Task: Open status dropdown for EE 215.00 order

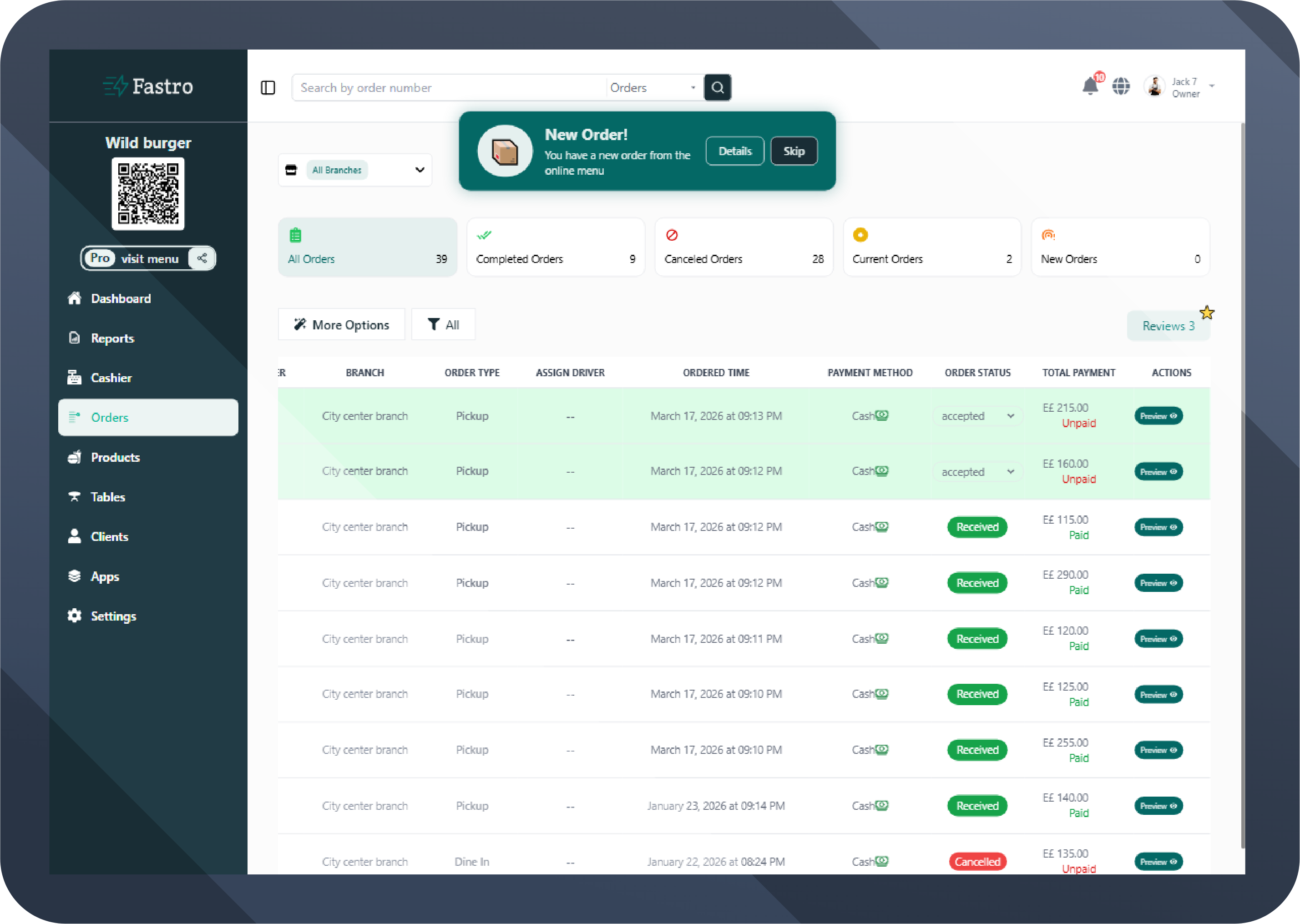Action: tap(977, 416)
